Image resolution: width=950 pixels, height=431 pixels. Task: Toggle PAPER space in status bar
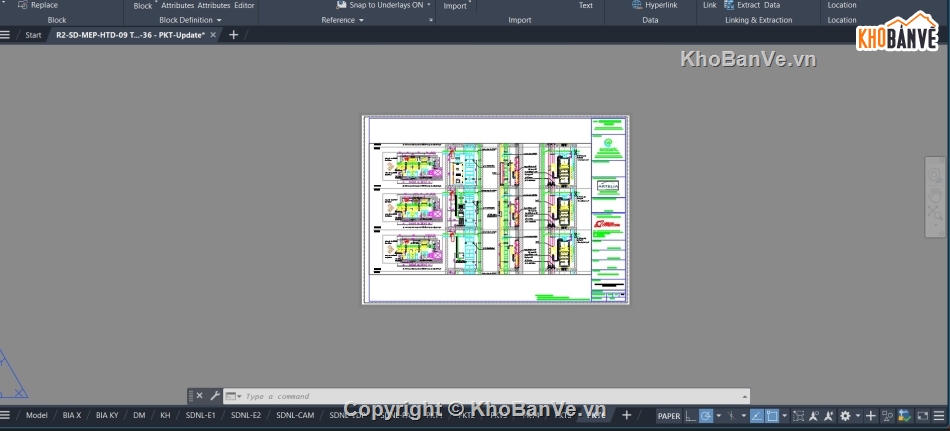(x=669, y=416)
